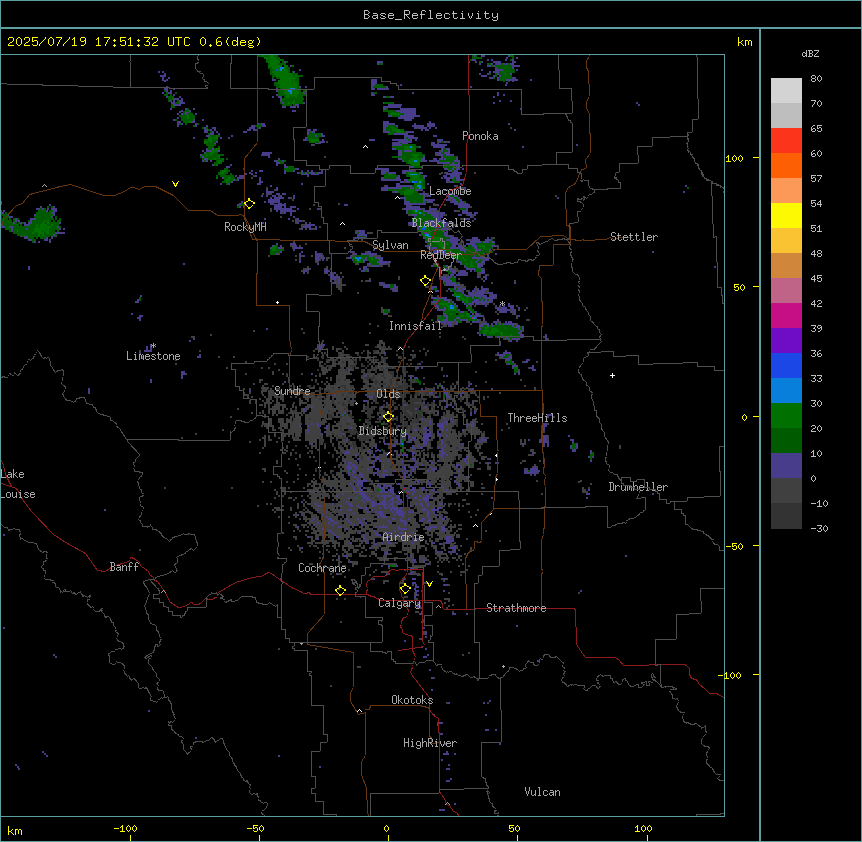The height and width of the screenshot is (842, 862).
Task: Select the Lacombe city label
Action: point(450,191)
